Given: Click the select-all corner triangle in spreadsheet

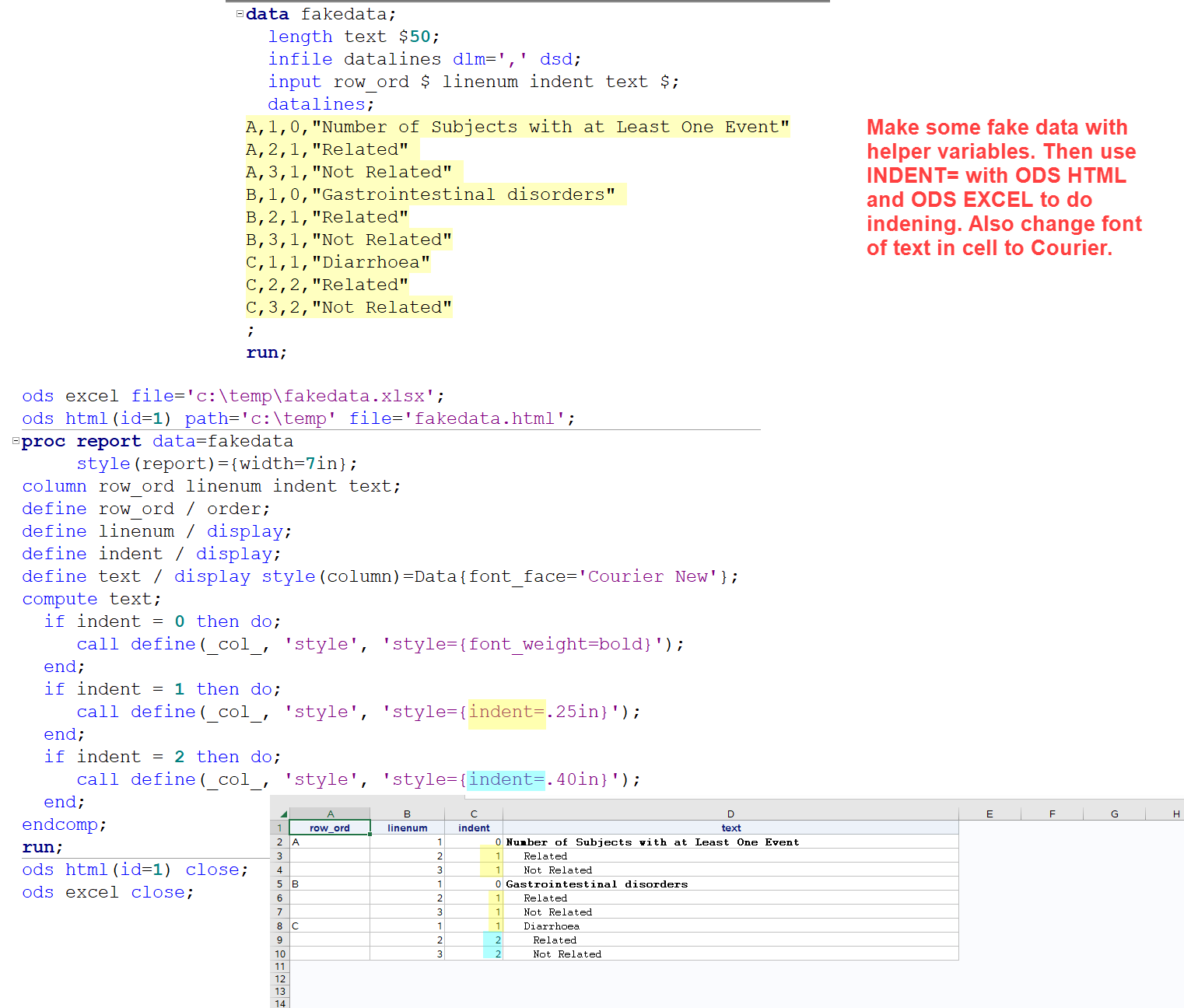Looking at the screenshot, I should click(x=283, y=814).
